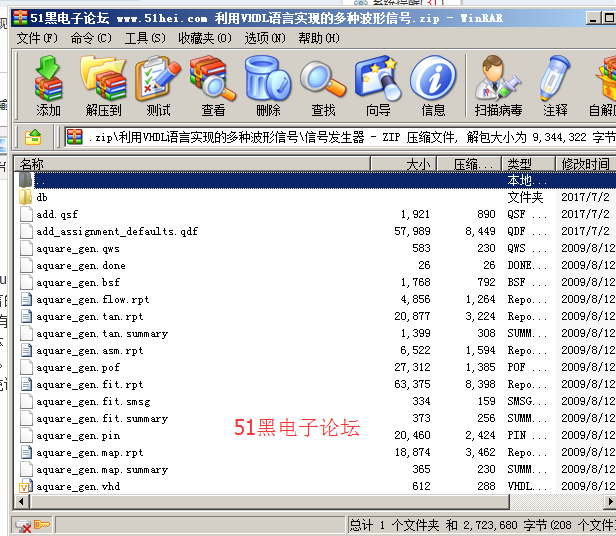Select file aquare_gen.fit.summary

pos(102,419)
